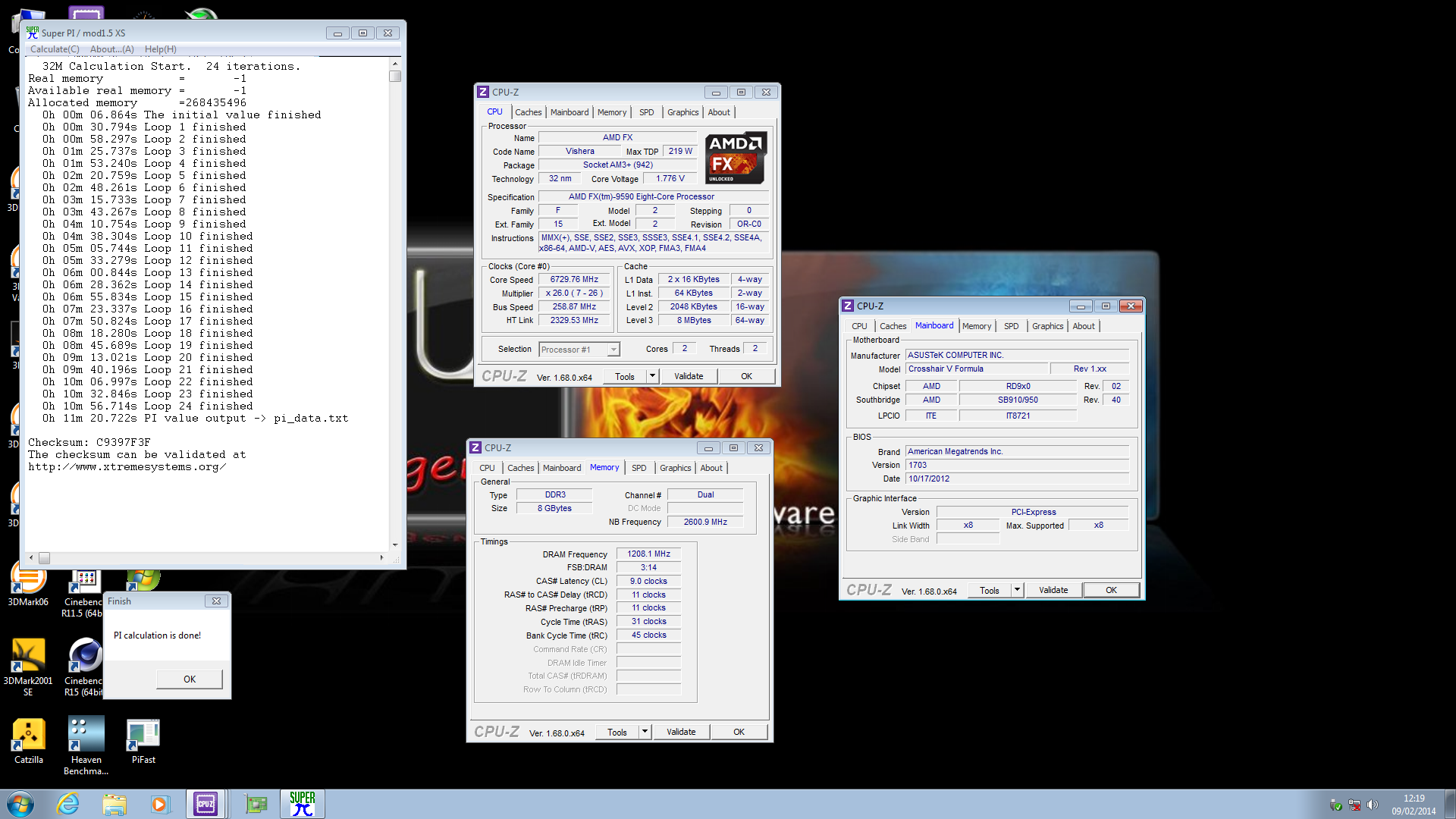Click Core Voltage value 1.776 V
1456x819 pixels.
(x=670, y=178)
